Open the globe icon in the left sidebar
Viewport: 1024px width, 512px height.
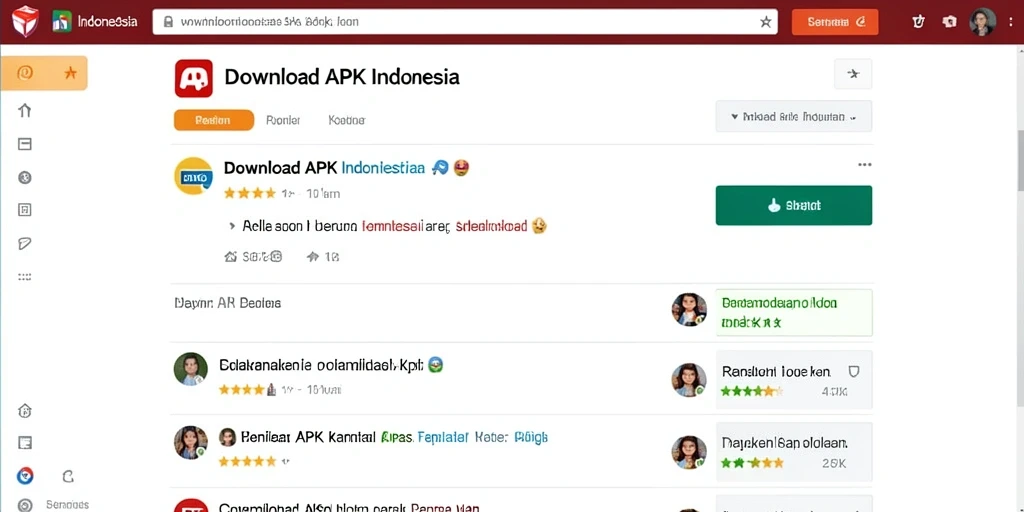[x=25, y=178]
